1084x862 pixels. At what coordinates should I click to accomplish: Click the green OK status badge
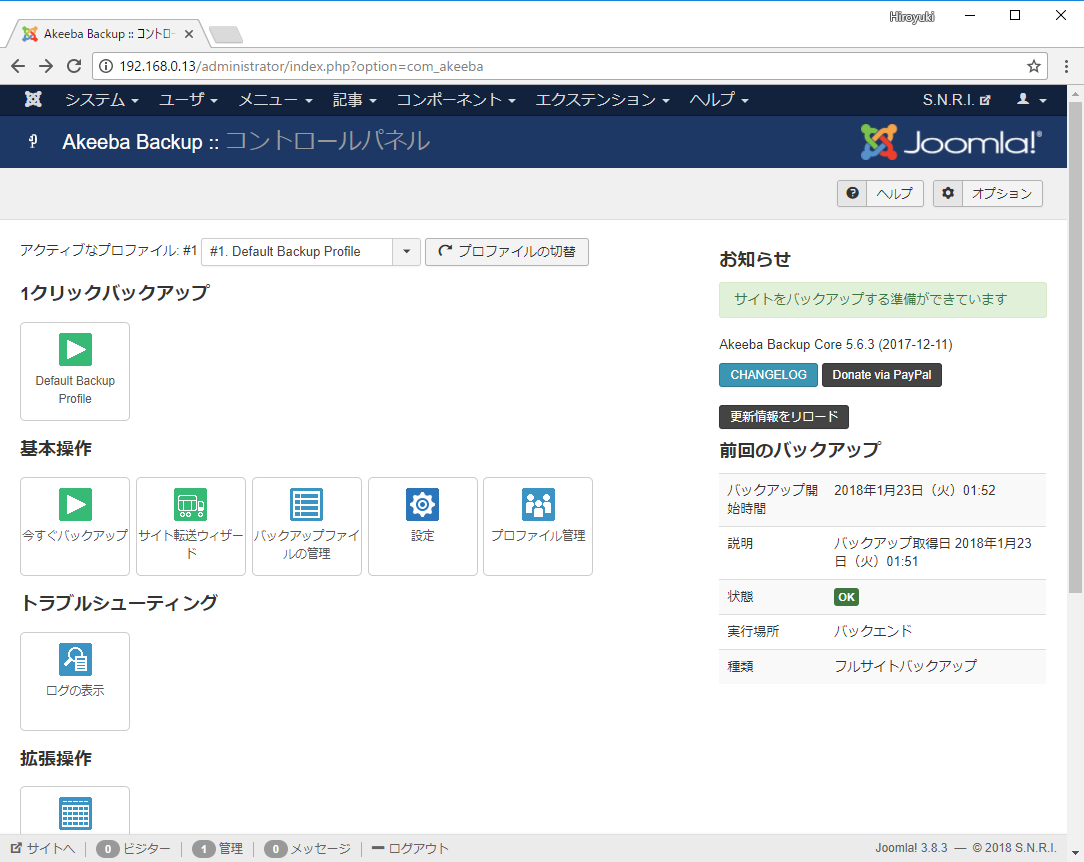(x=846, y=597)
